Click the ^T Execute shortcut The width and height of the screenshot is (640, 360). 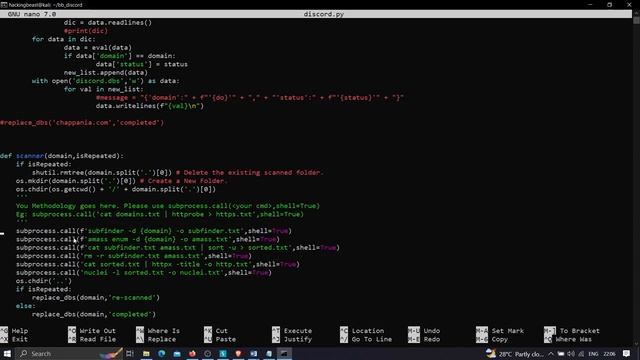click(292, 331)
